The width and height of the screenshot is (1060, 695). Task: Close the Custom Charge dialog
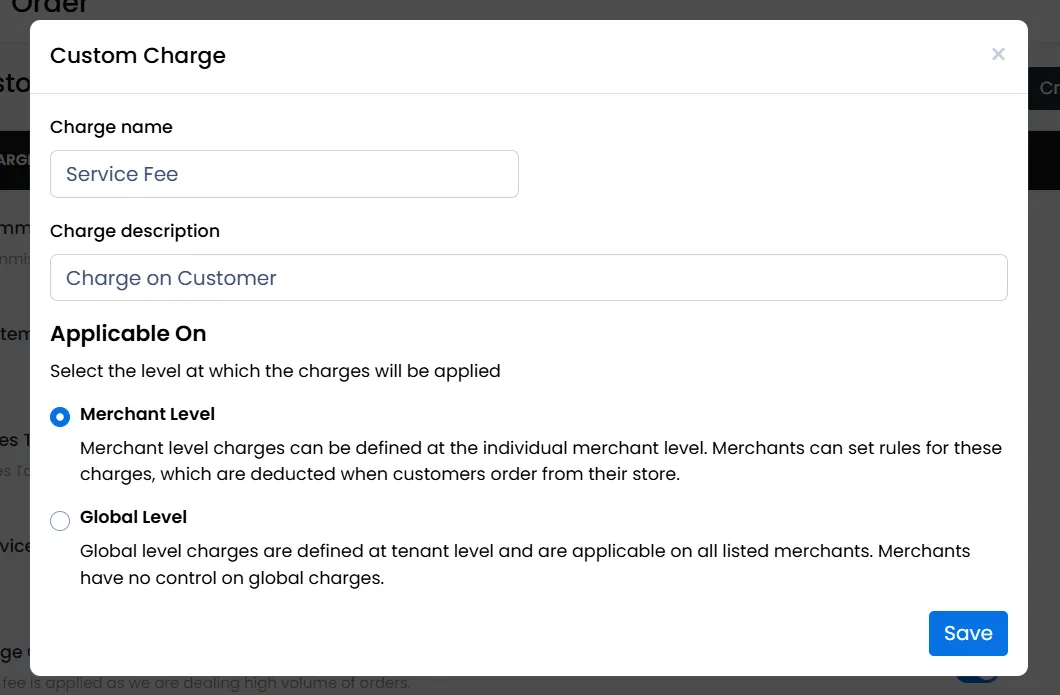tap(998, 54)
